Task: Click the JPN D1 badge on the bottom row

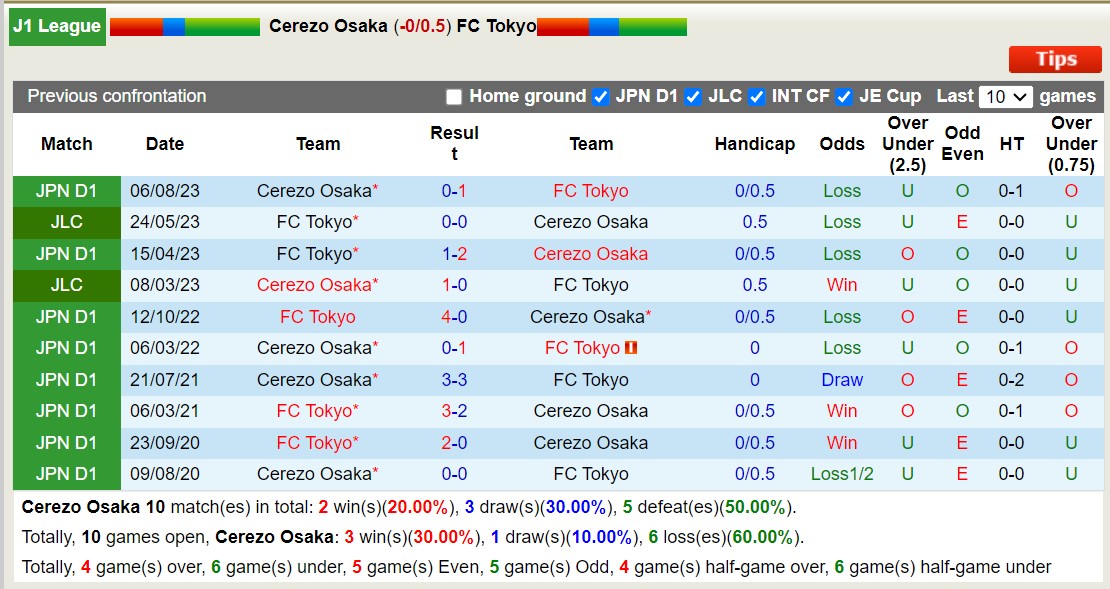Action: (x=66, y=474)
